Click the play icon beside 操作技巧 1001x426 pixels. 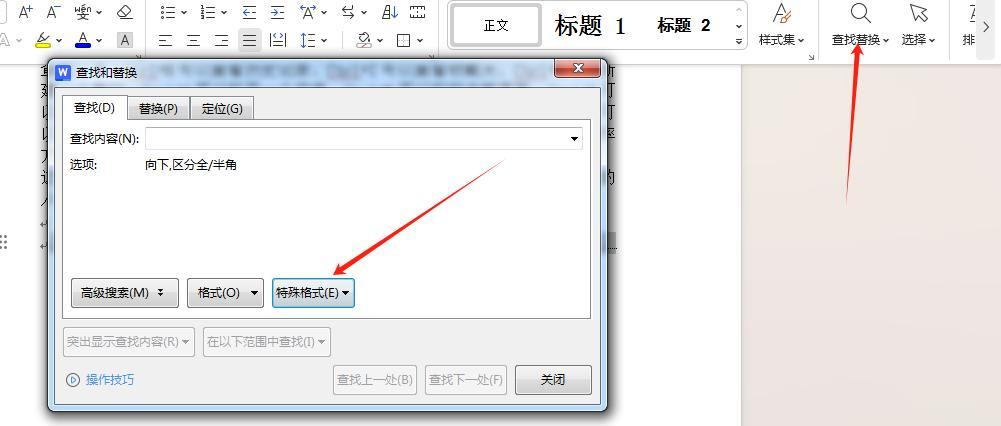pos(73,380)
